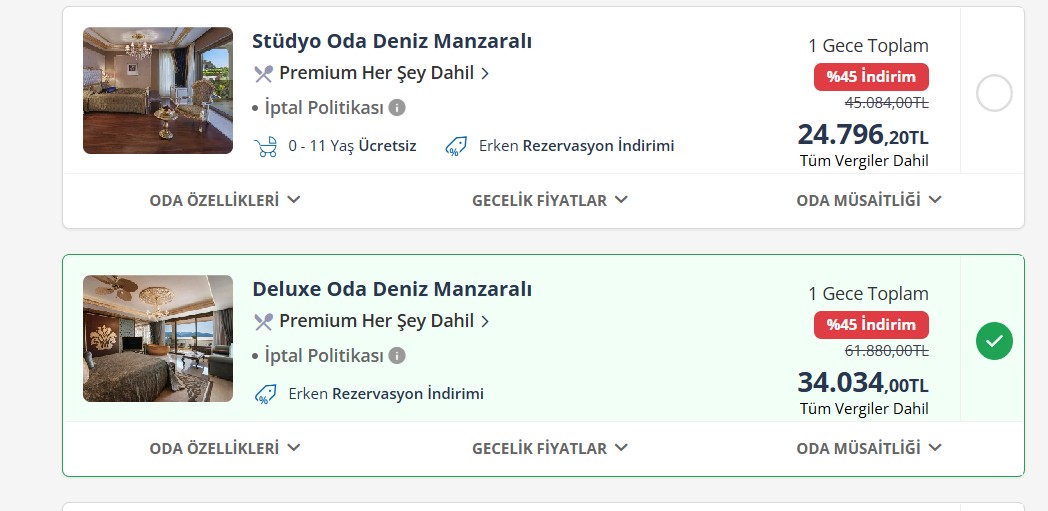1048x511 pixels.
Task: Click the baby stroller icon
Action: click(266, 146)
